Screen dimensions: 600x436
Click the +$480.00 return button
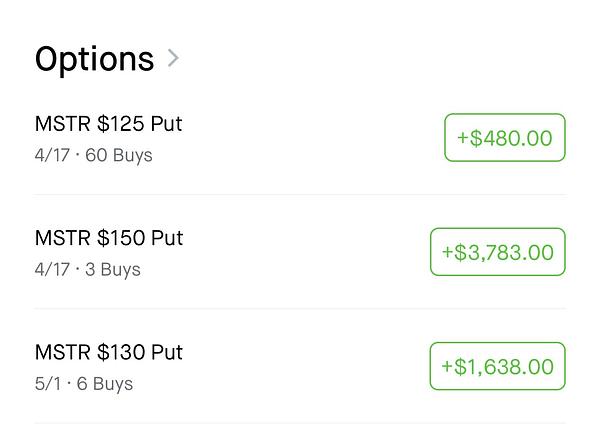[x=504, y=138]
